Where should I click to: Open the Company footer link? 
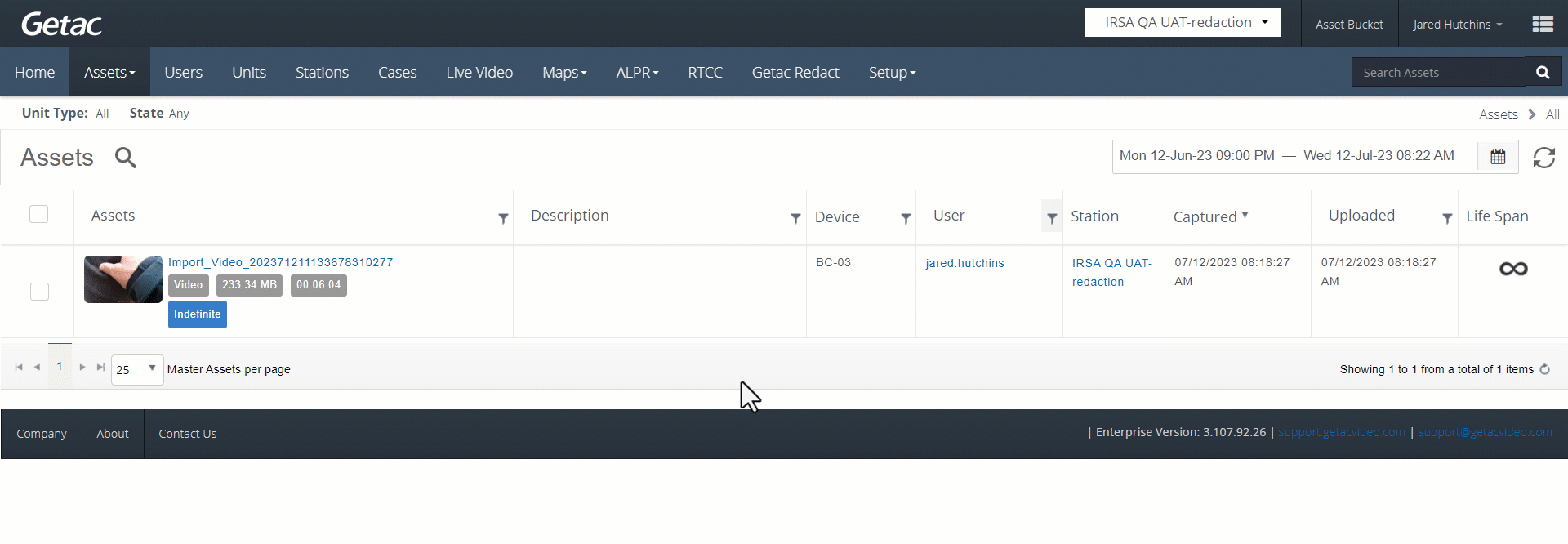42,434
